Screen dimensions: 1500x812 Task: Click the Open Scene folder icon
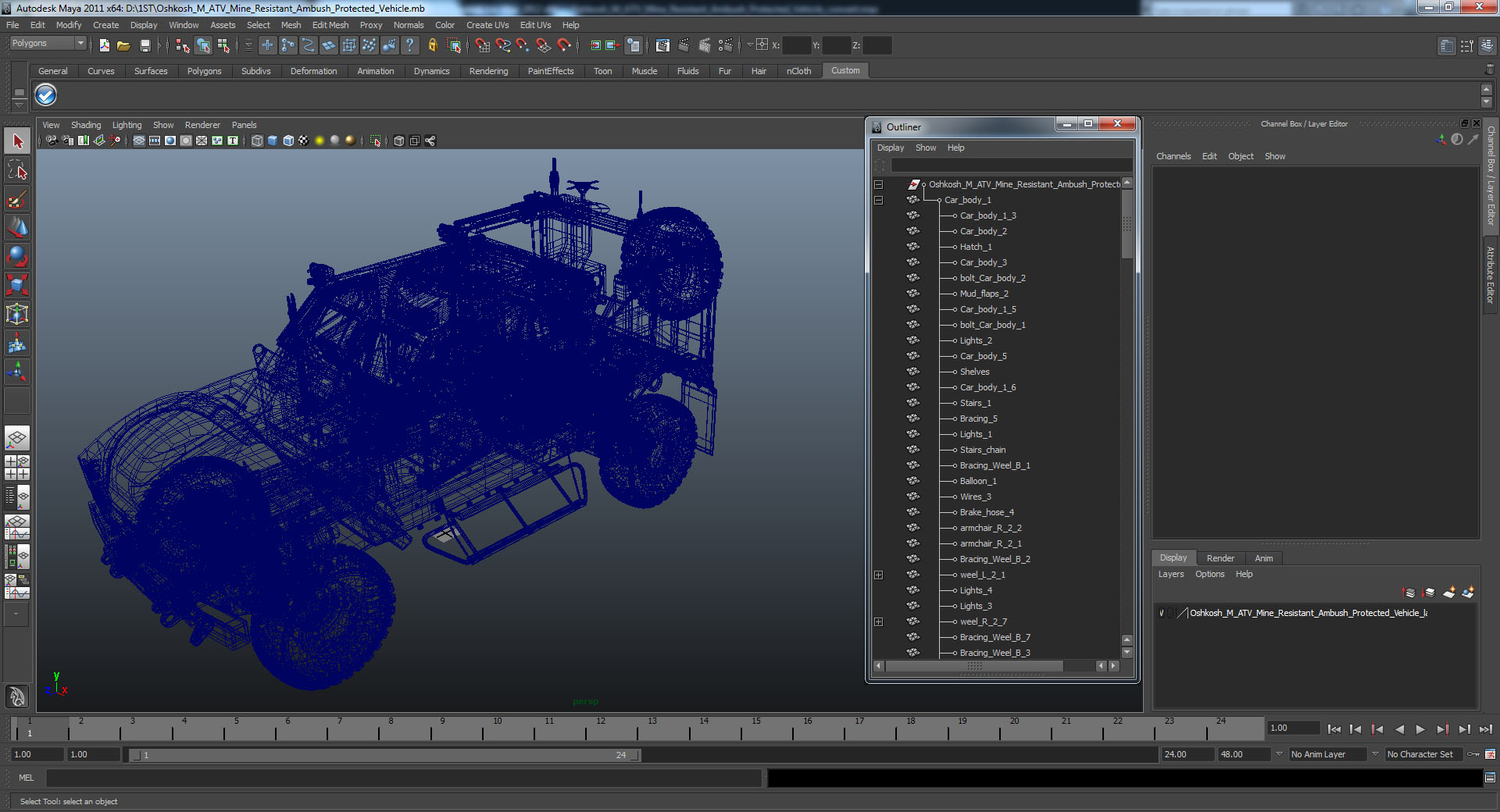tap(123, 45)
